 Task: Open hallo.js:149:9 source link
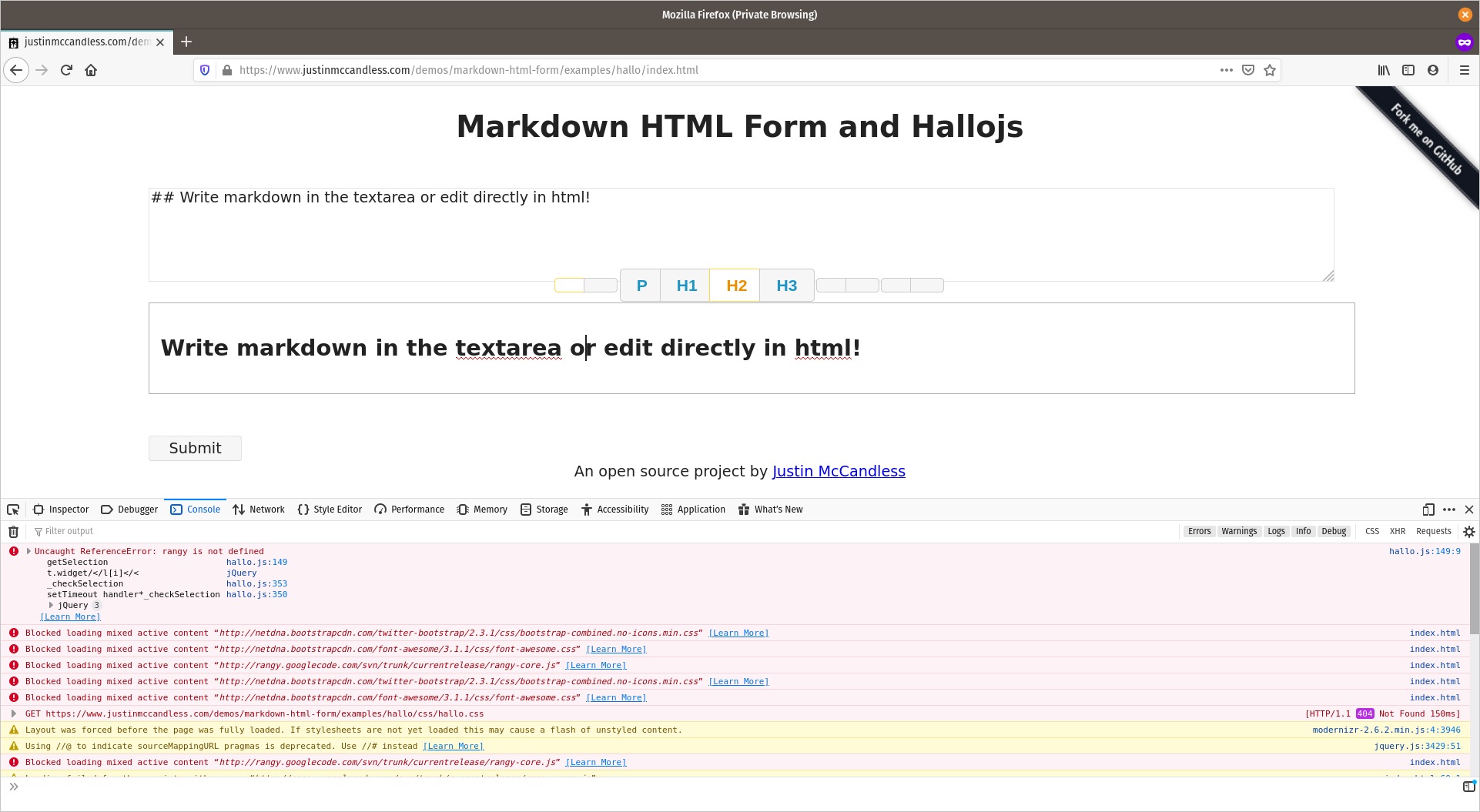(x=1425, y=551)
